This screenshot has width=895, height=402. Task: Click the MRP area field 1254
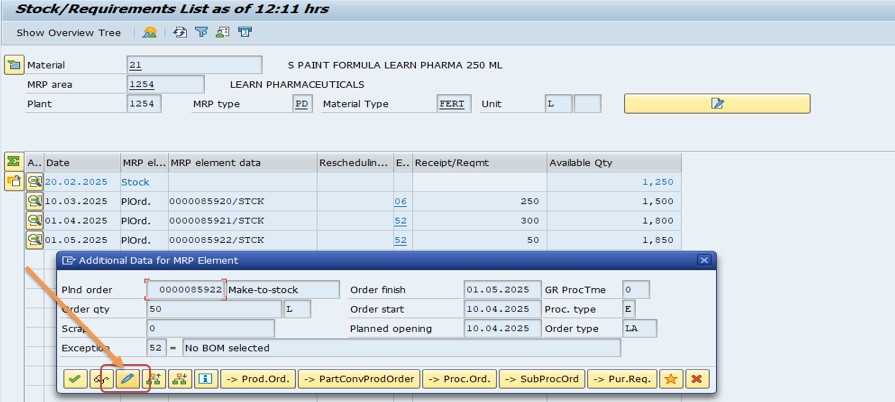click(x=166, y=85)
